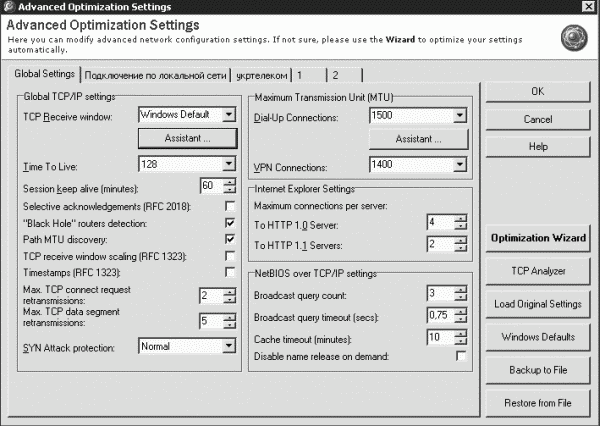Open the TCP Receive window dropdown
This screenshot has width=600, height=426.
pyautogui.click(x=228, y=115)
